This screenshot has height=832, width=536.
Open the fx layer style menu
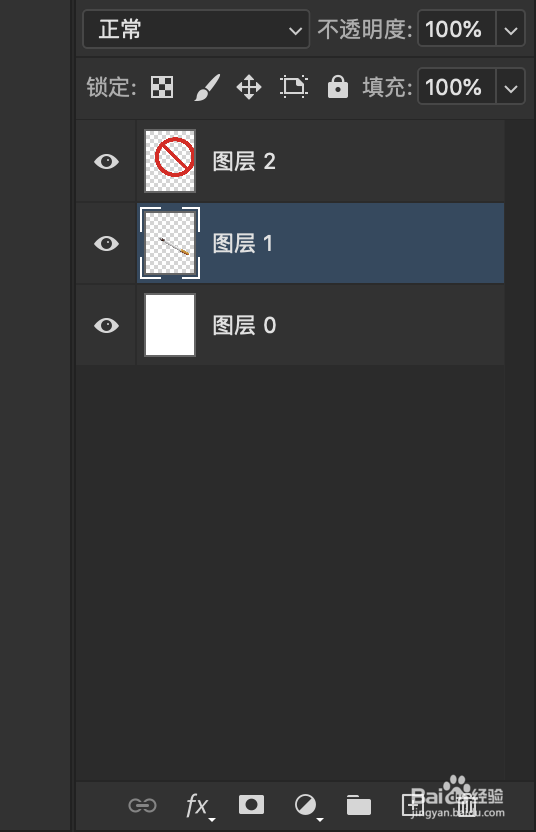(200, 807)
